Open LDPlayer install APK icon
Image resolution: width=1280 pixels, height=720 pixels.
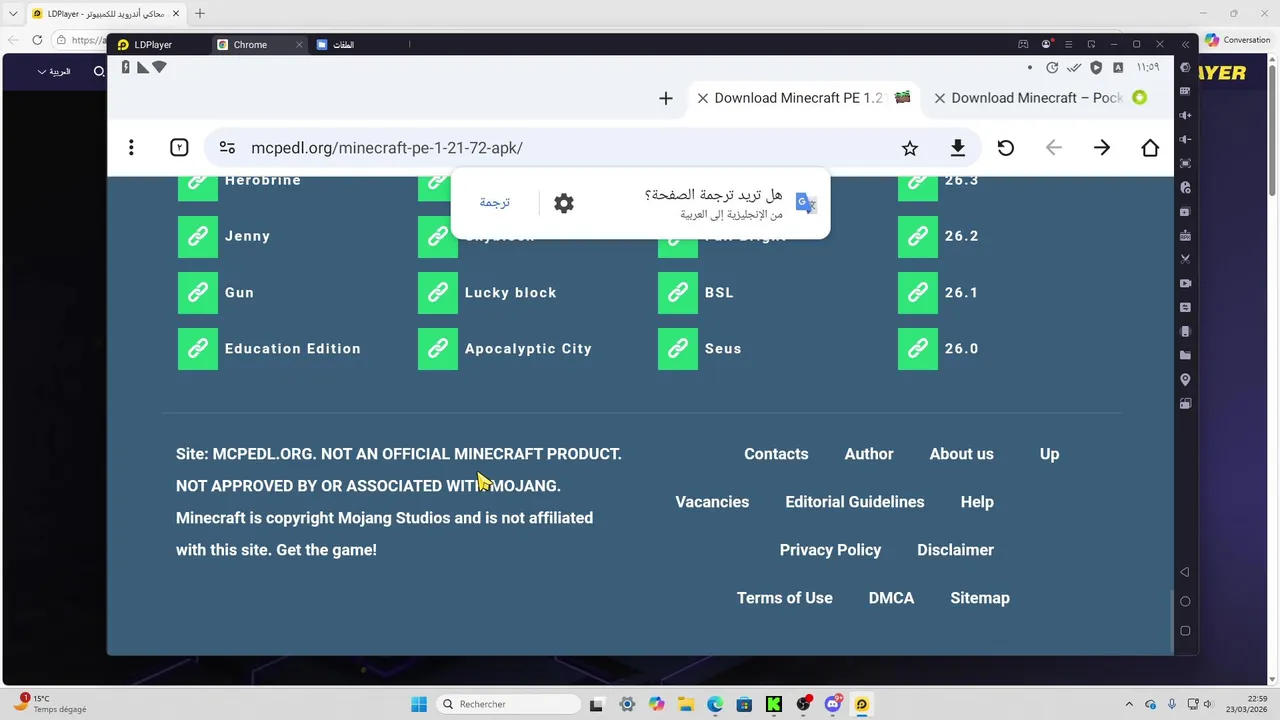point(1185,235)
